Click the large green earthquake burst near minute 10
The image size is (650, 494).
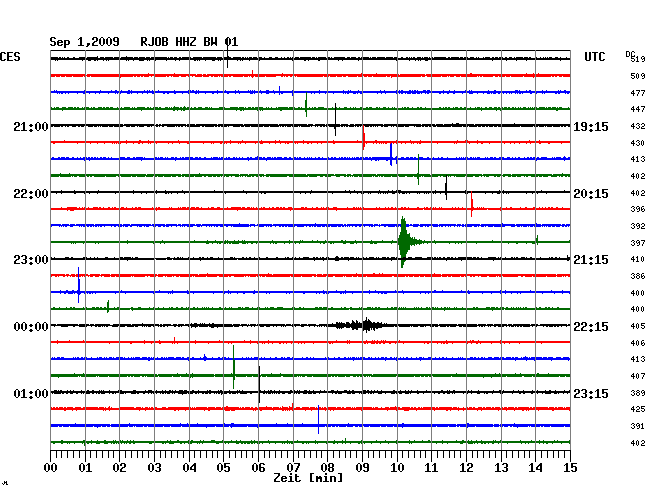click(x=406, y=242)
